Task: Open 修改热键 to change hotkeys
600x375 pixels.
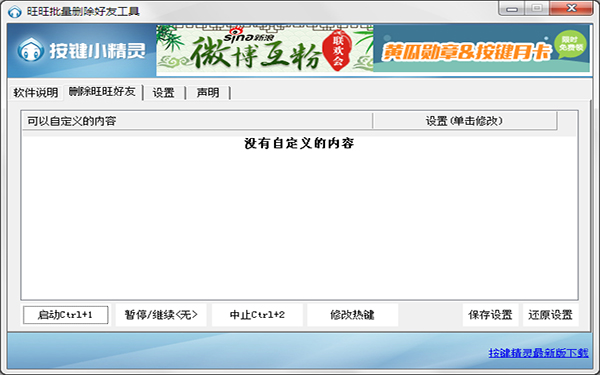Action: tap(352, 315)
